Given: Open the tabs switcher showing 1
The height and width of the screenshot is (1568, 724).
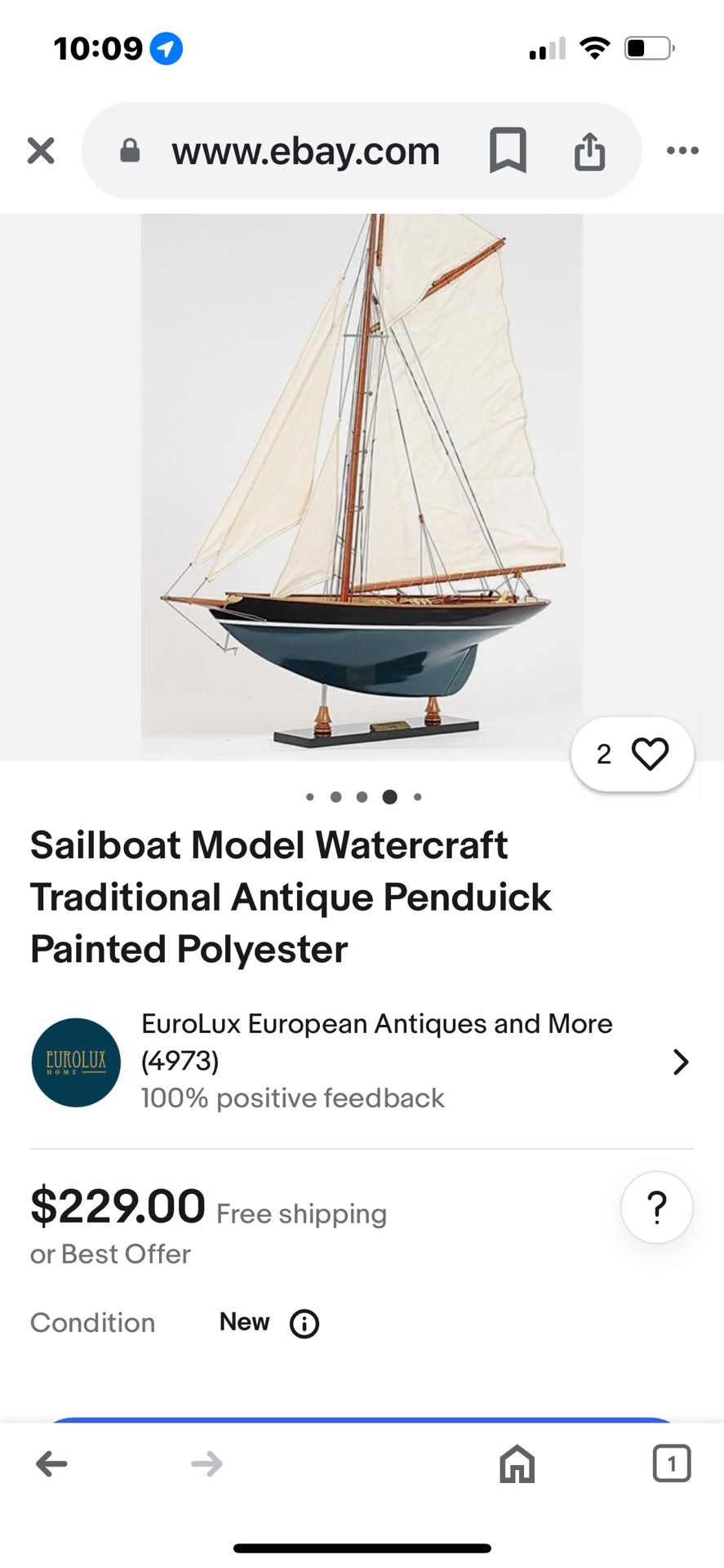Looking at the screenshot, I should 671,1463.
